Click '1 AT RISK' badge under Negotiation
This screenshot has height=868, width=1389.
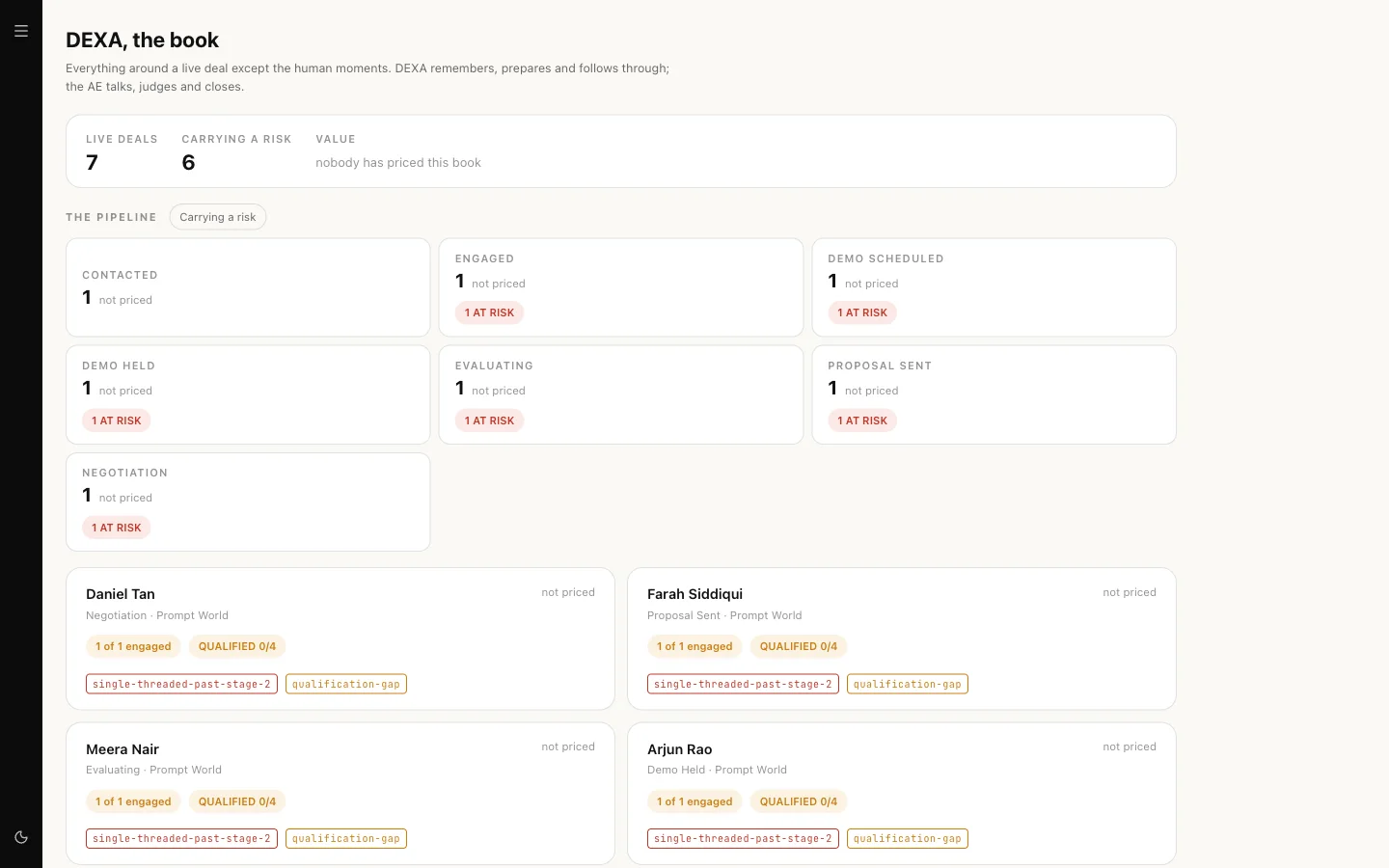[x=117, y=528]
